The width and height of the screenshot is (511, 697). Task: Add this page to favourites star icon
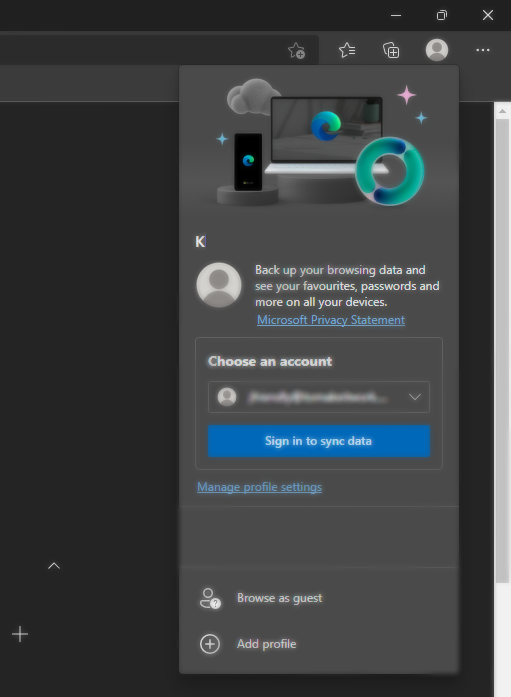296,51
